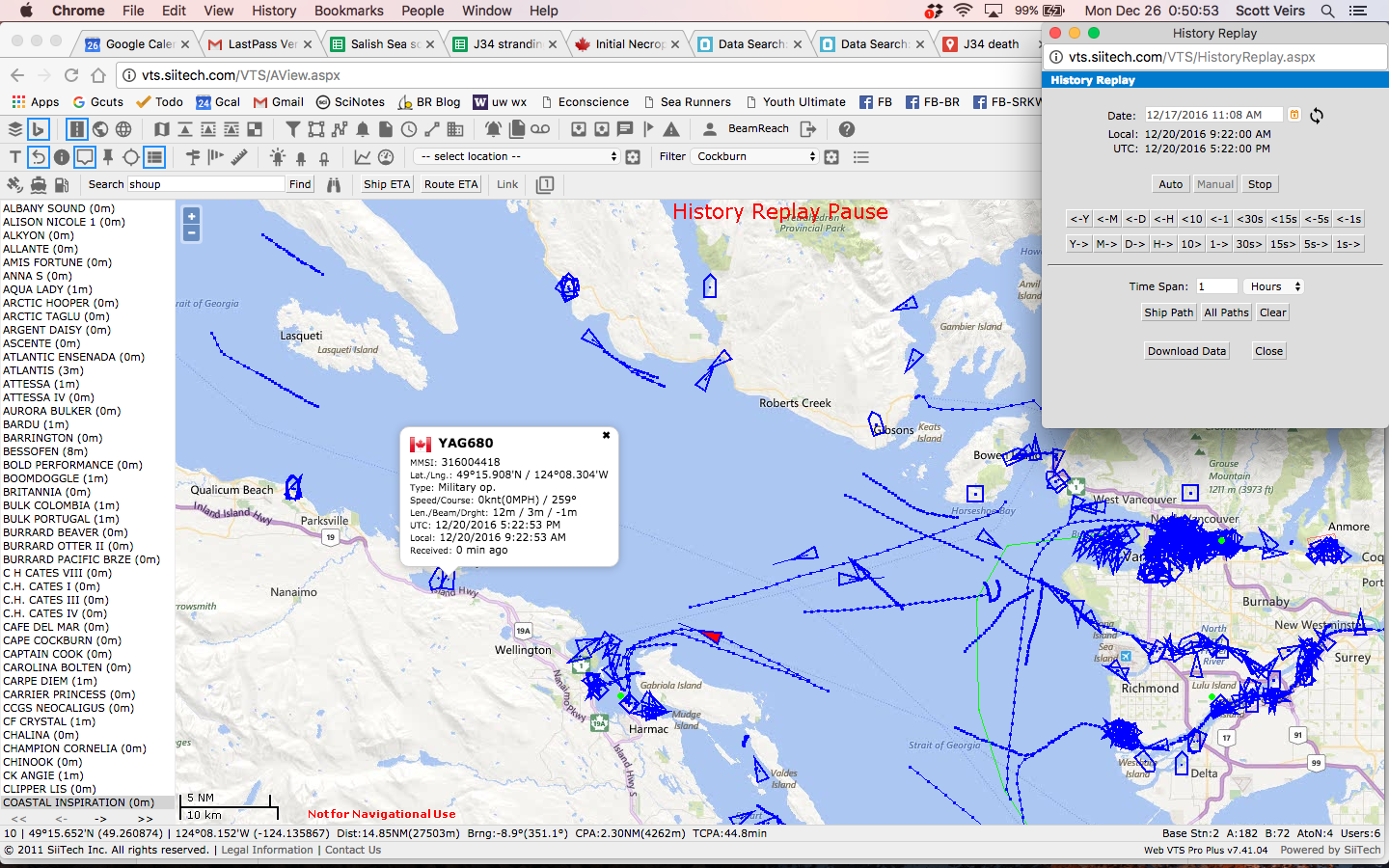Image resolution: width=1389 pixels, height=868 pixels.
Task: Click the map zoom in plus button
Action: point(191,217)
